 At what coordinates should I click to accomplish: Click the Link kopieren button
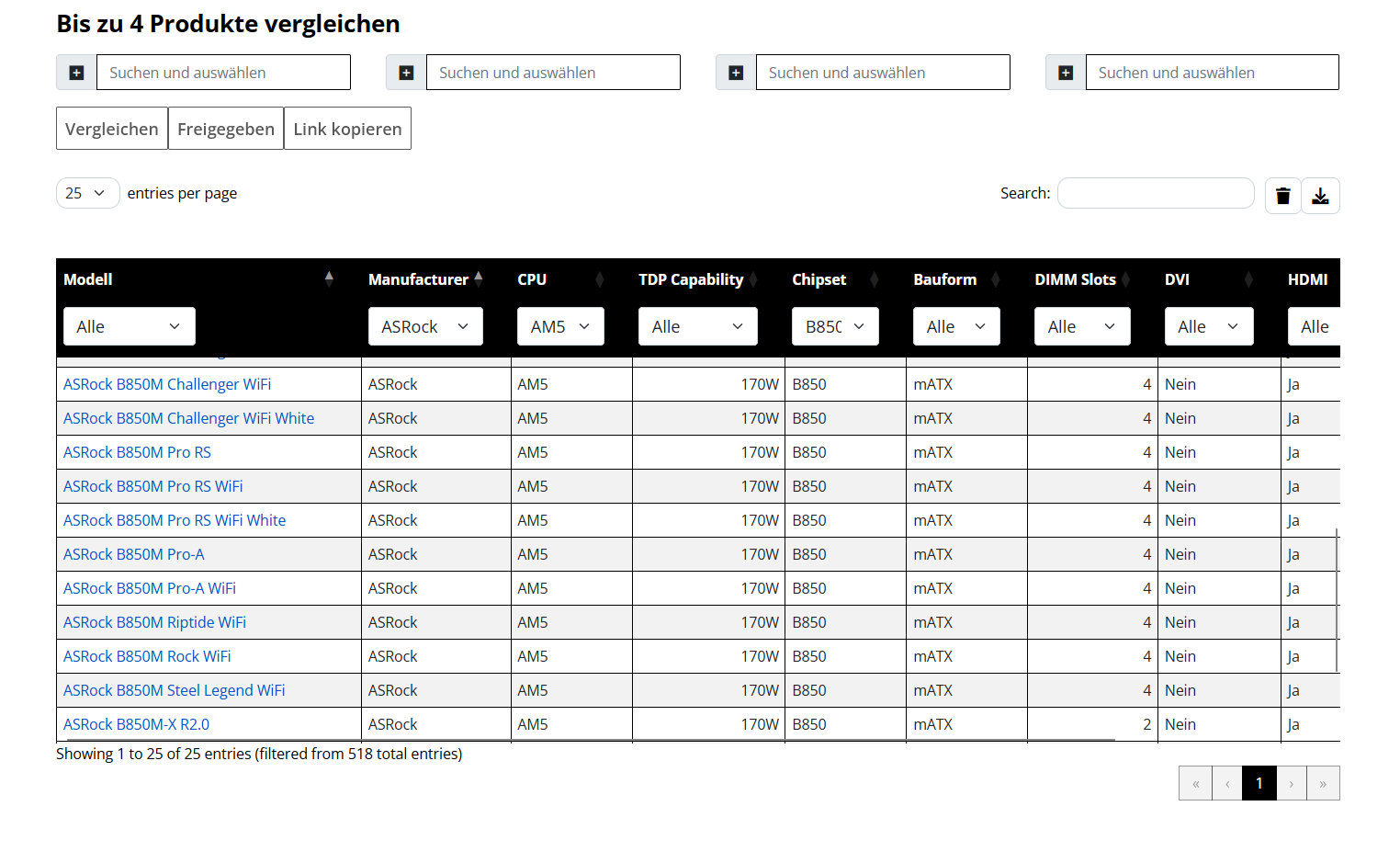(x=347, y=129)
